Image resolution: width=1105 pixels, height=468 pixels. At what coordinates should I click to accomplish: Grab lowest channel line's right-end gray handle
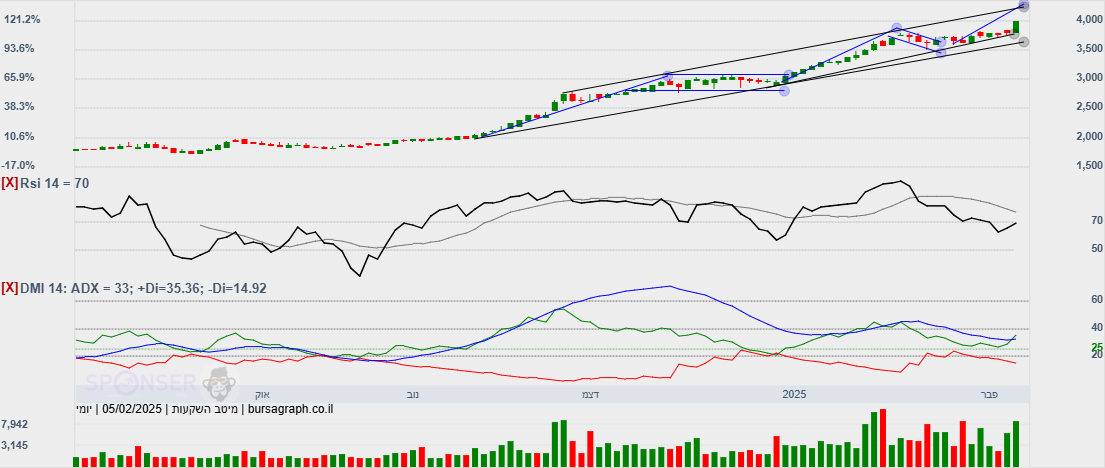(x=1024, y=42)
